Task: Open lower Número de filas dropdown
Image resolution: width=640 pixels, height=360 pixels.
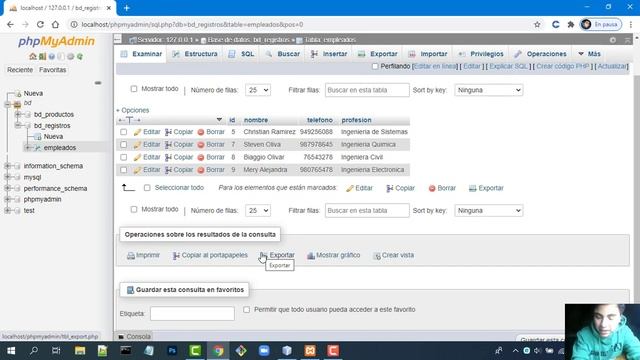Action: click(258, 211)
